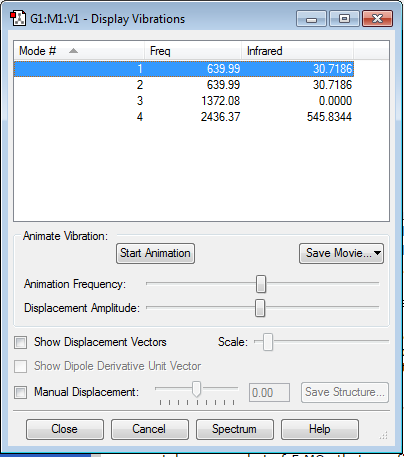Screen dimensions: 404x457
Task: Close window using red X icon
Action: [377, 19]
